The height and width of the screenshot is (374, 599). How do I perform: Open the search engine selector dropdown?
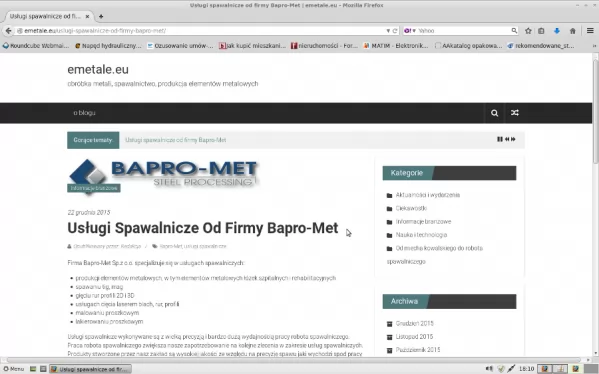click(x=410, y=31)
